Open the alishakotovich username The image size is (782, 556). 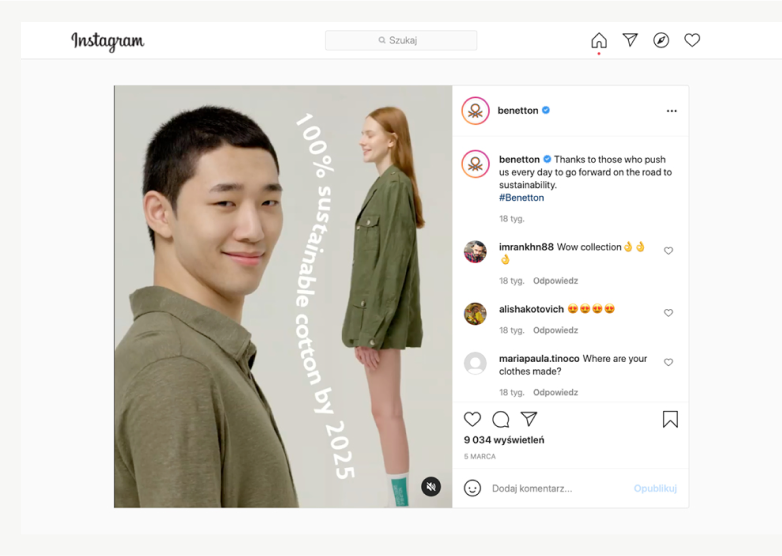[x=531, y=309]
